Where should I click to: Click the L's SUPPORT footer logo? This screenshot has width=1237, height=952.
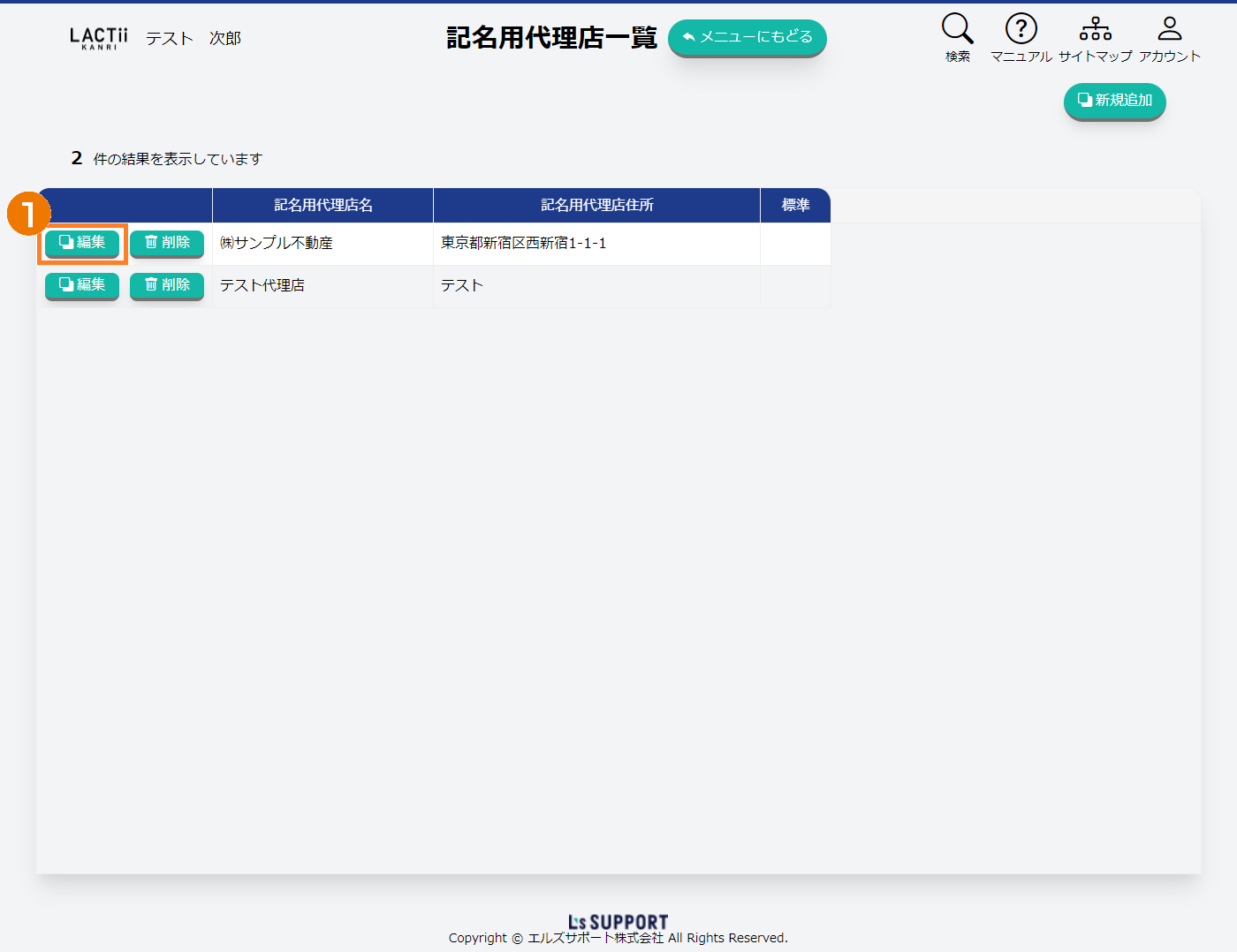(x=618, y=922)
